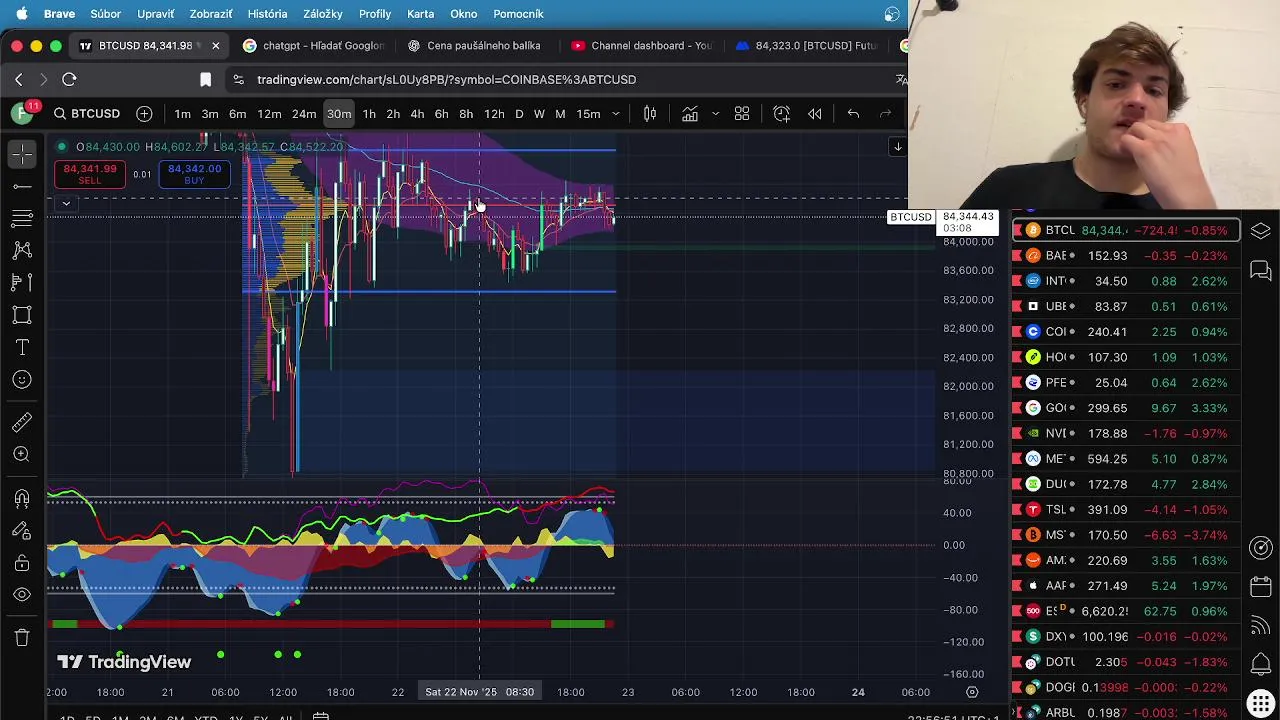1280x720 pixels.
Task: Open the Brave application menu
Action: pos(59,14)
